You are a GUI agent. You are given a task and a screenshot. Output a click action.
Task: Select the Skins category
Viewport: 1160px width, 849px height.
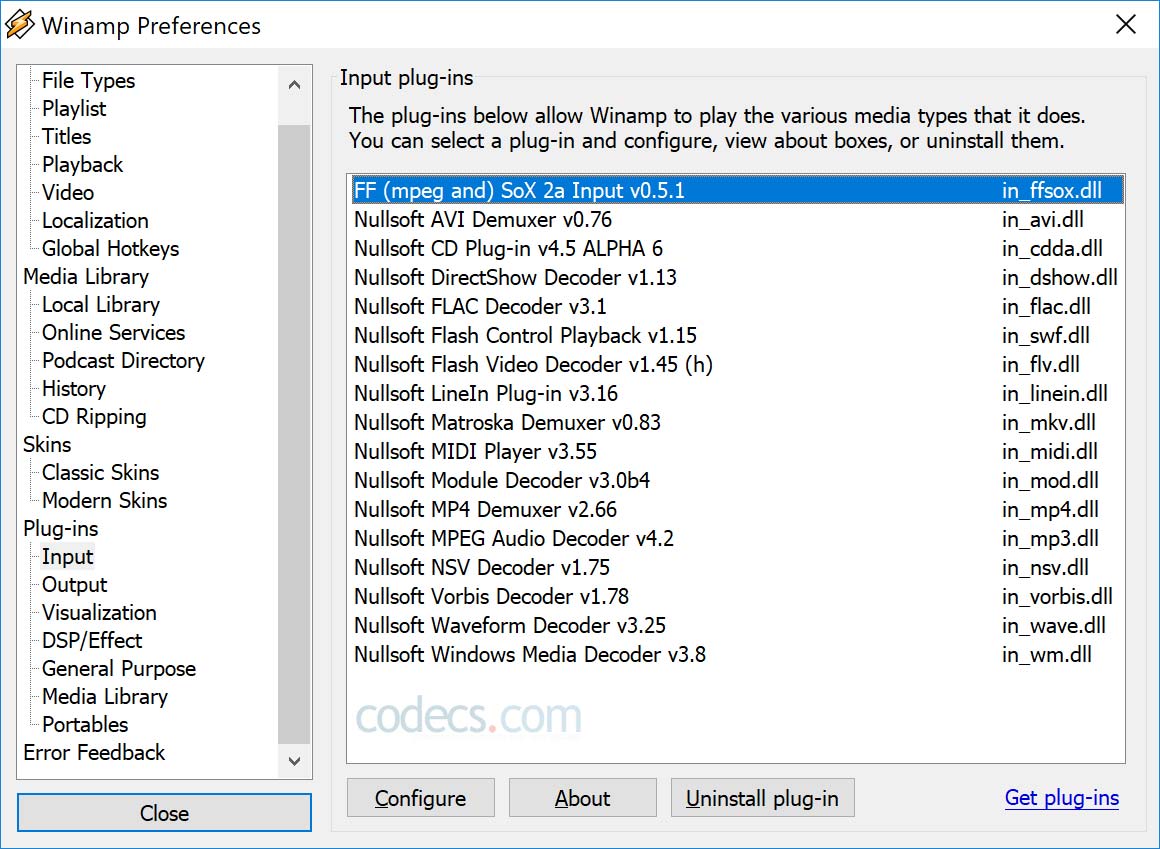click(x=47, y=444)
